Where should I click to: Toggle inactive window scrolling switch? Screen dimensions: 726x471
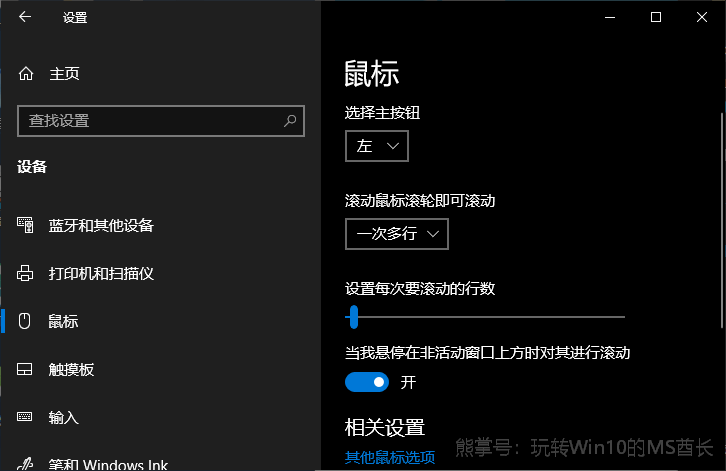click(367, 382)
